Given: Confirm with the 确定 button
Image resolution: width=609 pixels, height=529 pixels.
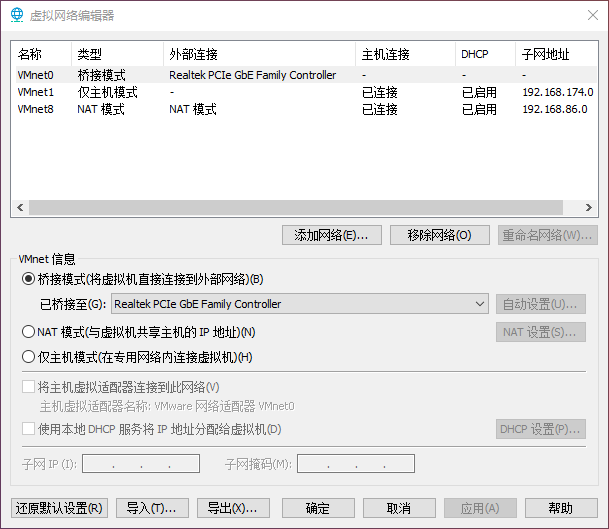Looking at the screenshot, I should 318,508.
